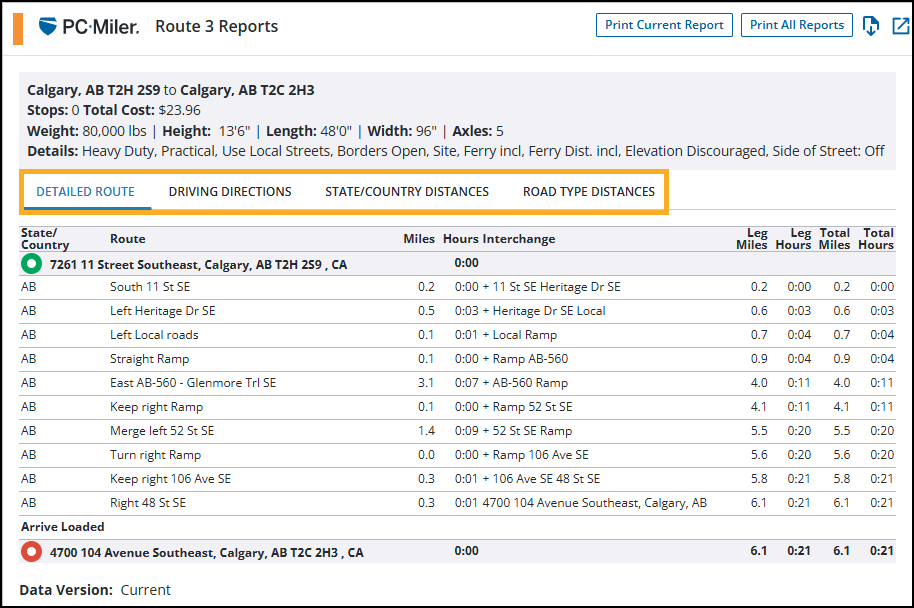Select the South 11 St SE row
This screenshot has width=914, height=608.
pos(457,287)
